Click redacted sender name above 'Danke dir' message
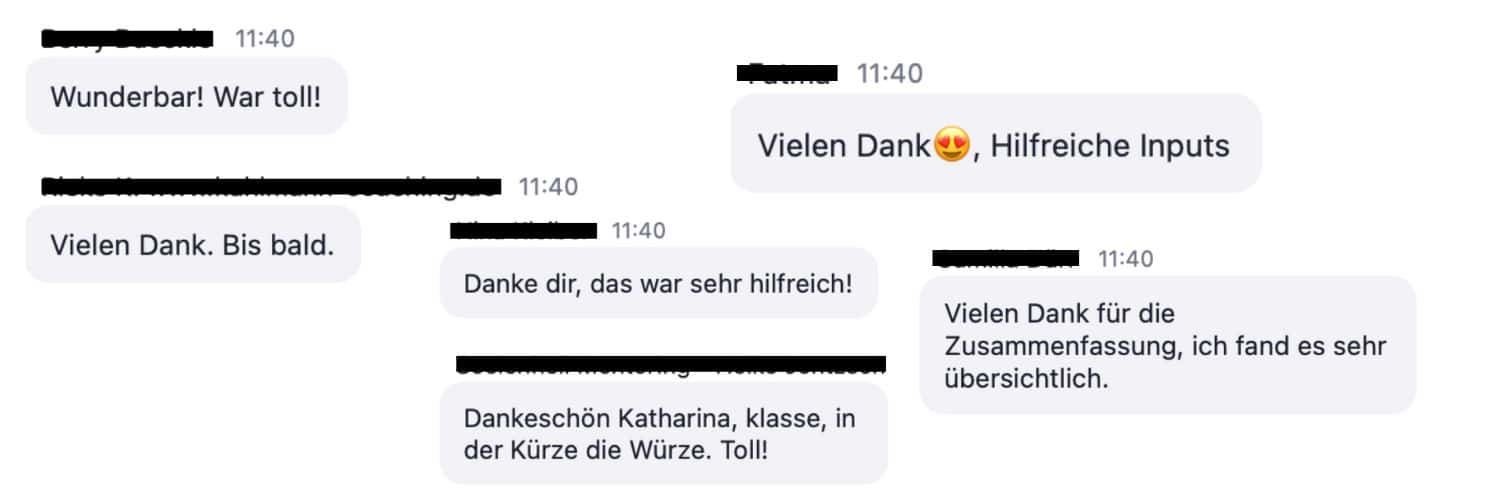This screenshot has height=500, width=1500. point(524,231)
